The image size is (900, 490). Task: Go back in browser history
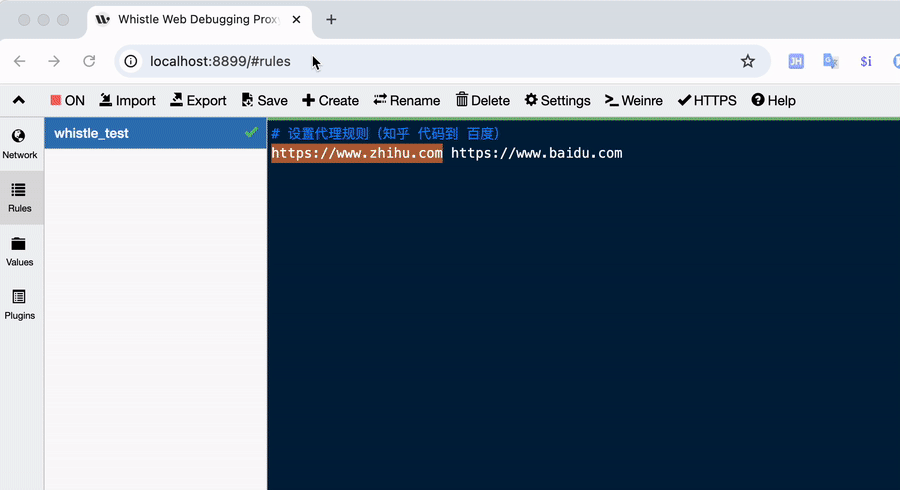click(20, 61)
